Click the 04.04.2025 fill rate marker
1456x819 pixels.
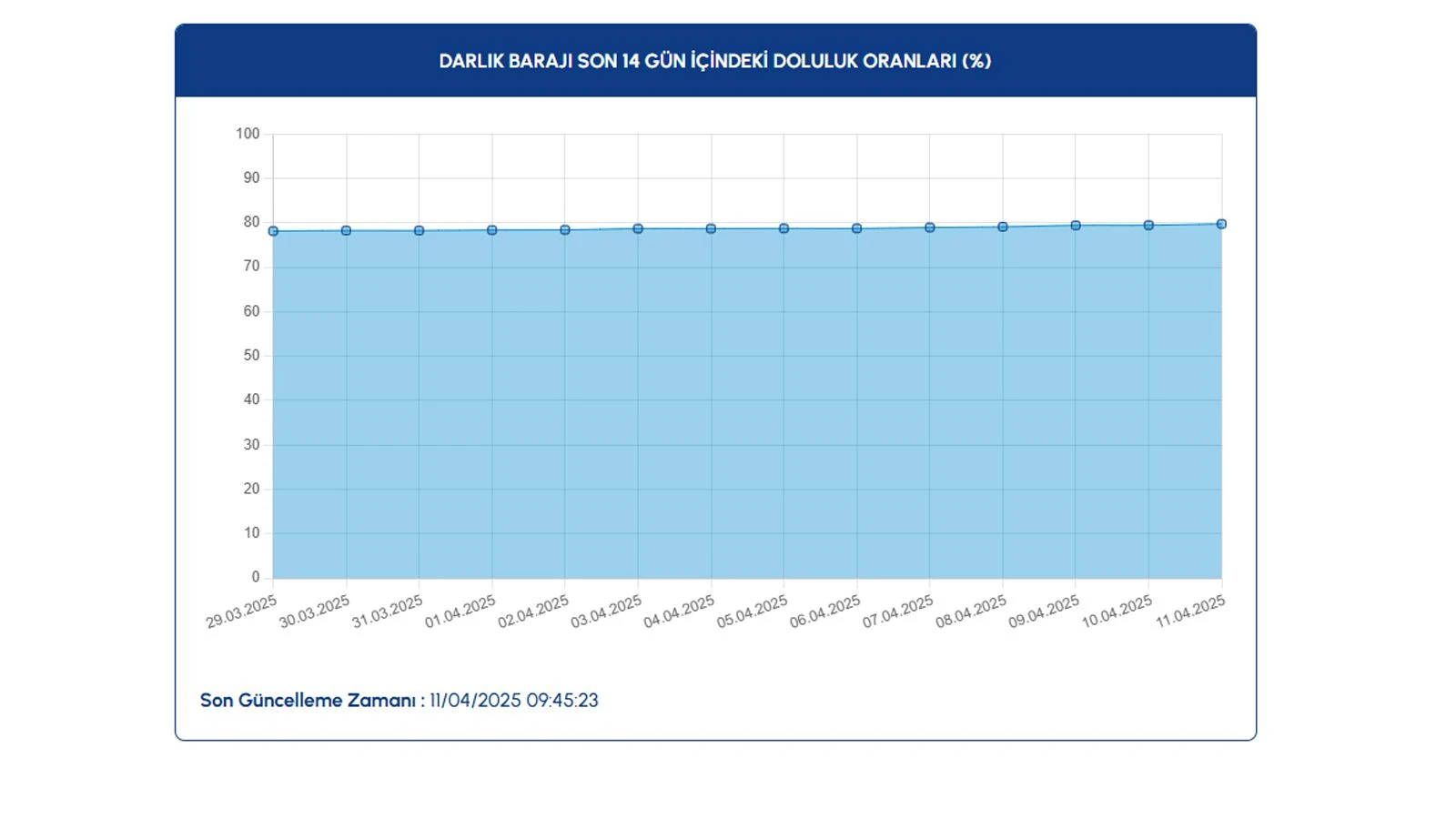click(x=711, y=228)
